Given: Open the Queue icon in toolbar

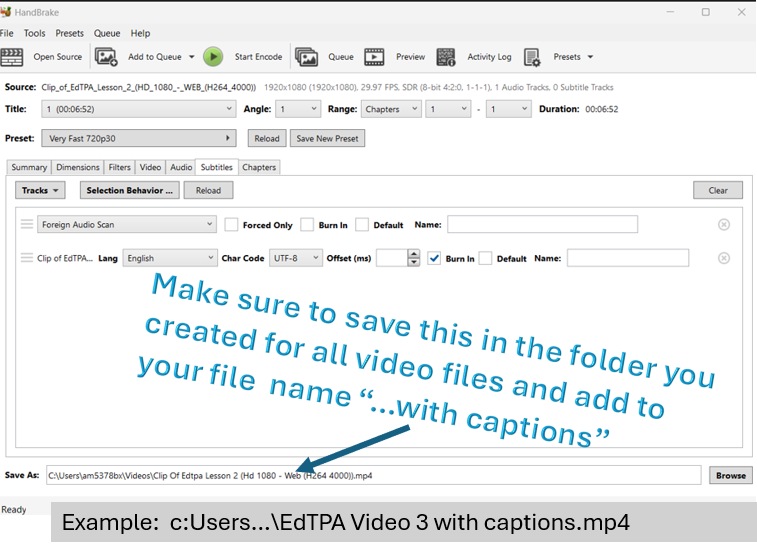Looking at the screenshot, I should tap(306, 57).
